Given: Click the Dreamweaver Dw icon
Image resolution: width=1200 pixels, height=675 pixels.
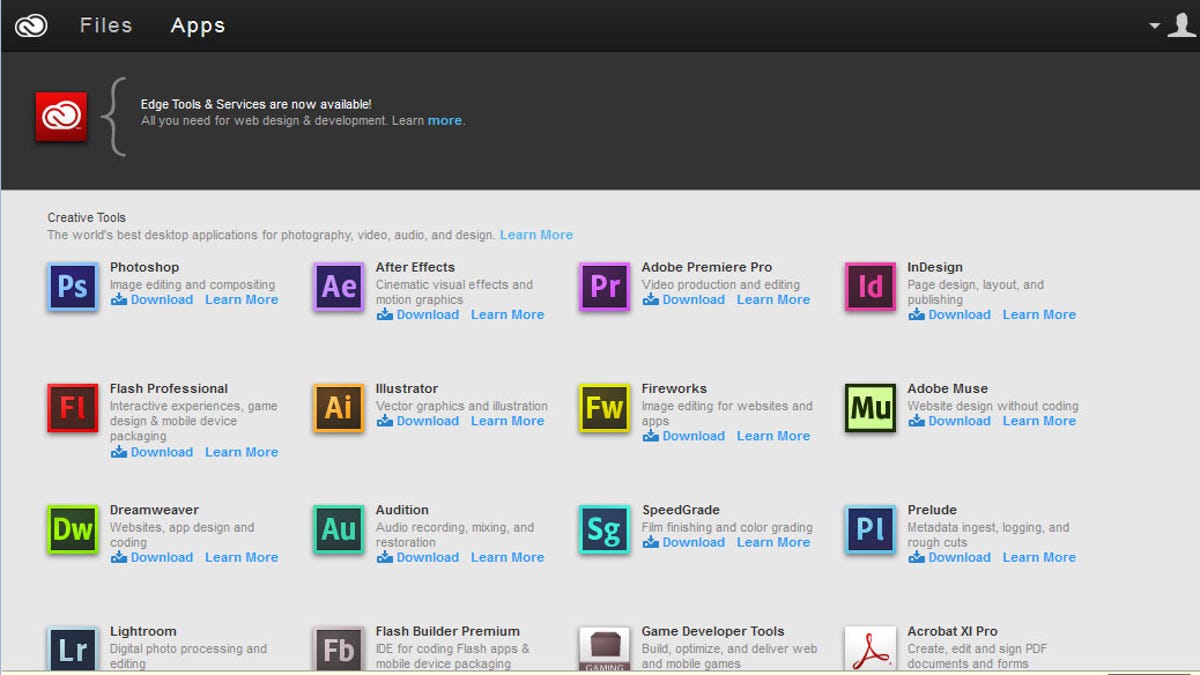Looking at the screenshot, I should 73,529.
